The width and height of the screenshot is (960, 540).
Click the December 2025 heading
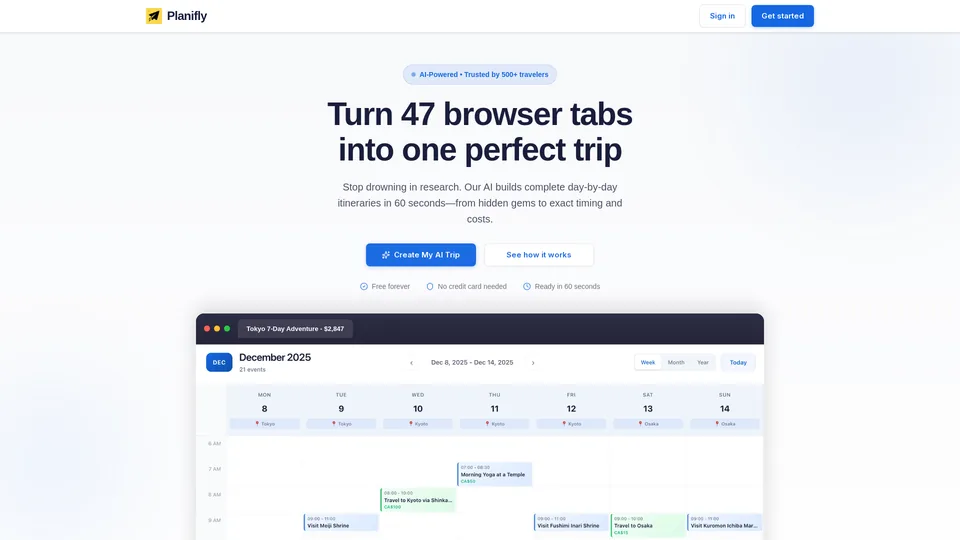click(275, 358)
